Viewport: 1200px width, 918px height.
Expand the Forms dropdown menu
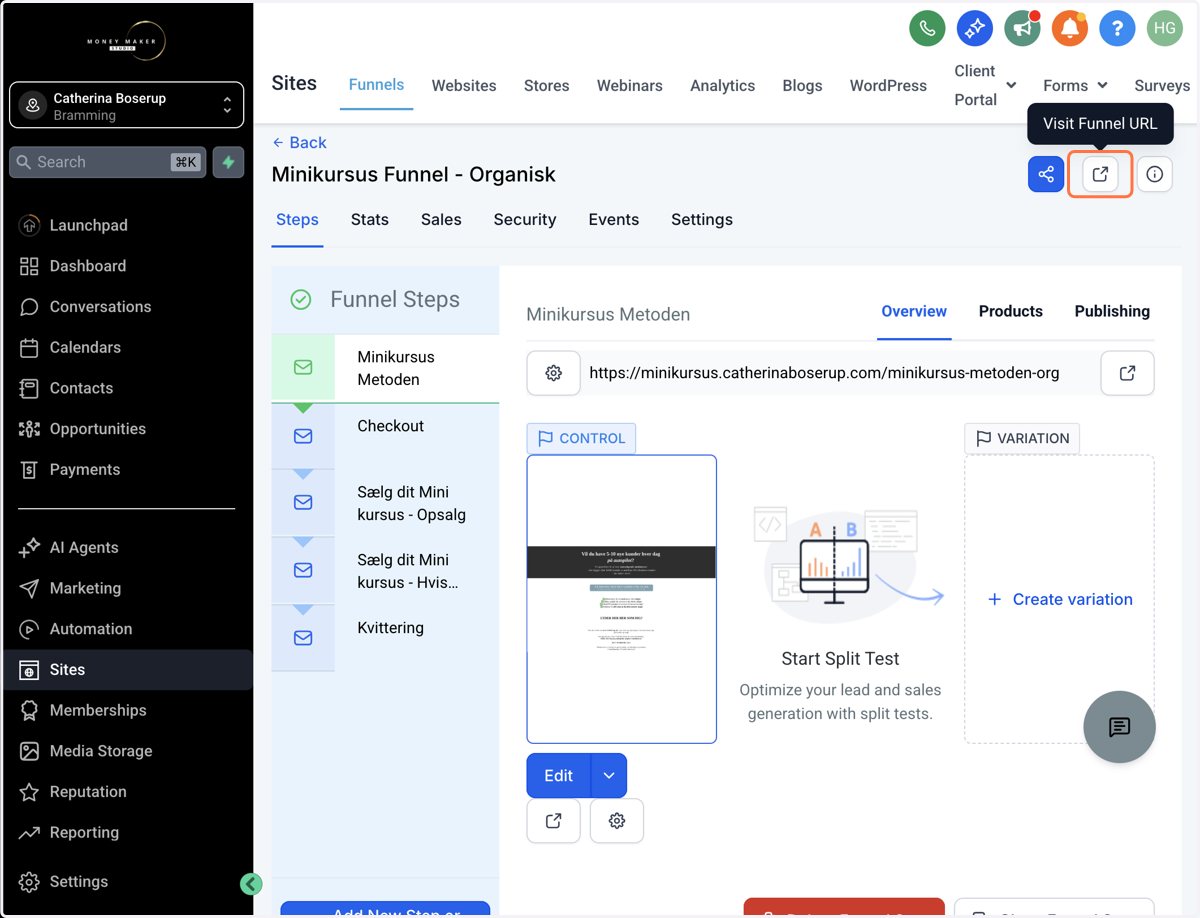1075,85
